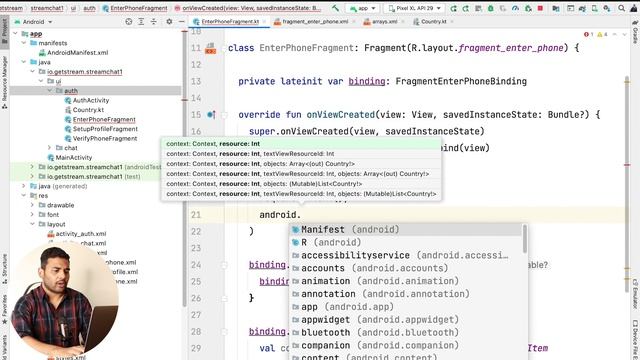Open MainActivity in project tree
This screenshot has width=640, height=360.
click(70, 158)
